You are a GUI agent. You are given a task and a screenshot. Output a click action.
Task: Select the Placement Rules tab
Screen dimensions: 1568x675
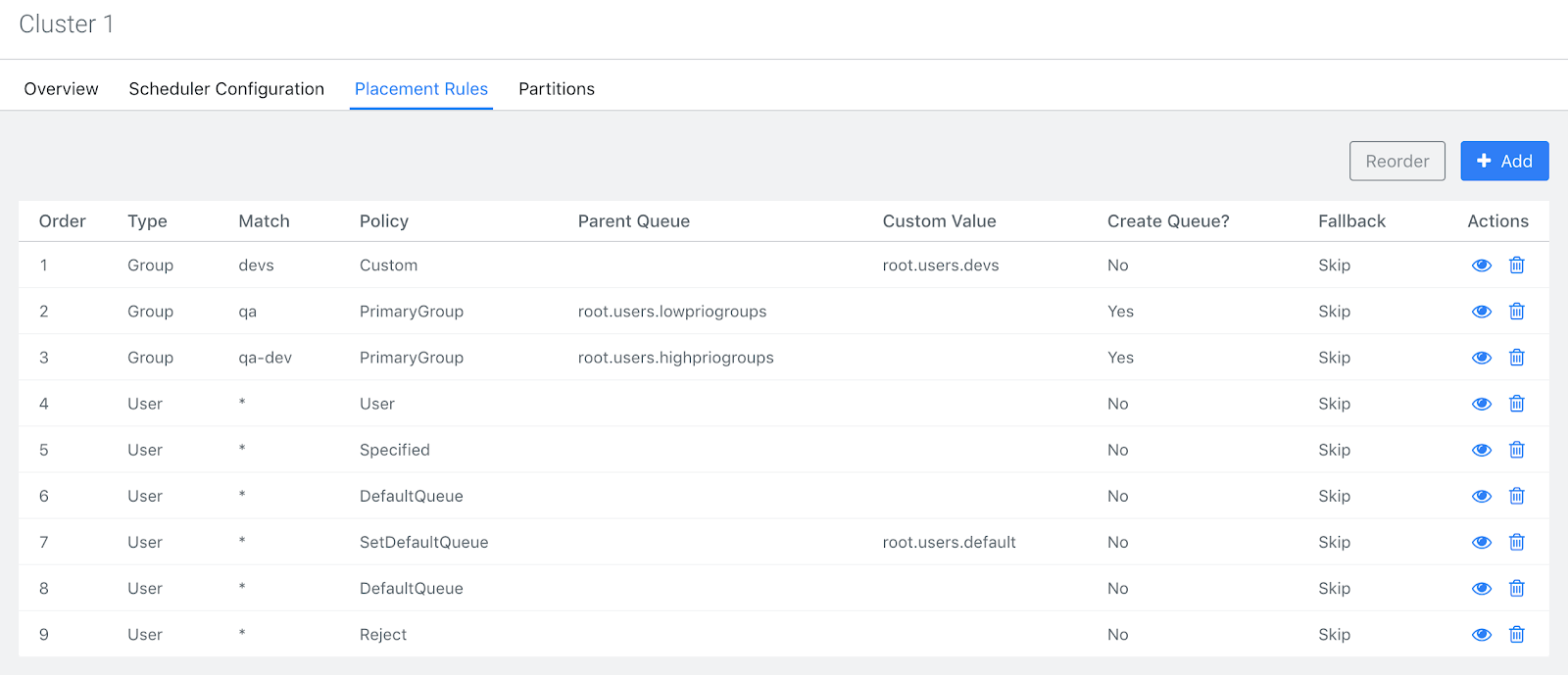click(x=420, y=89)
